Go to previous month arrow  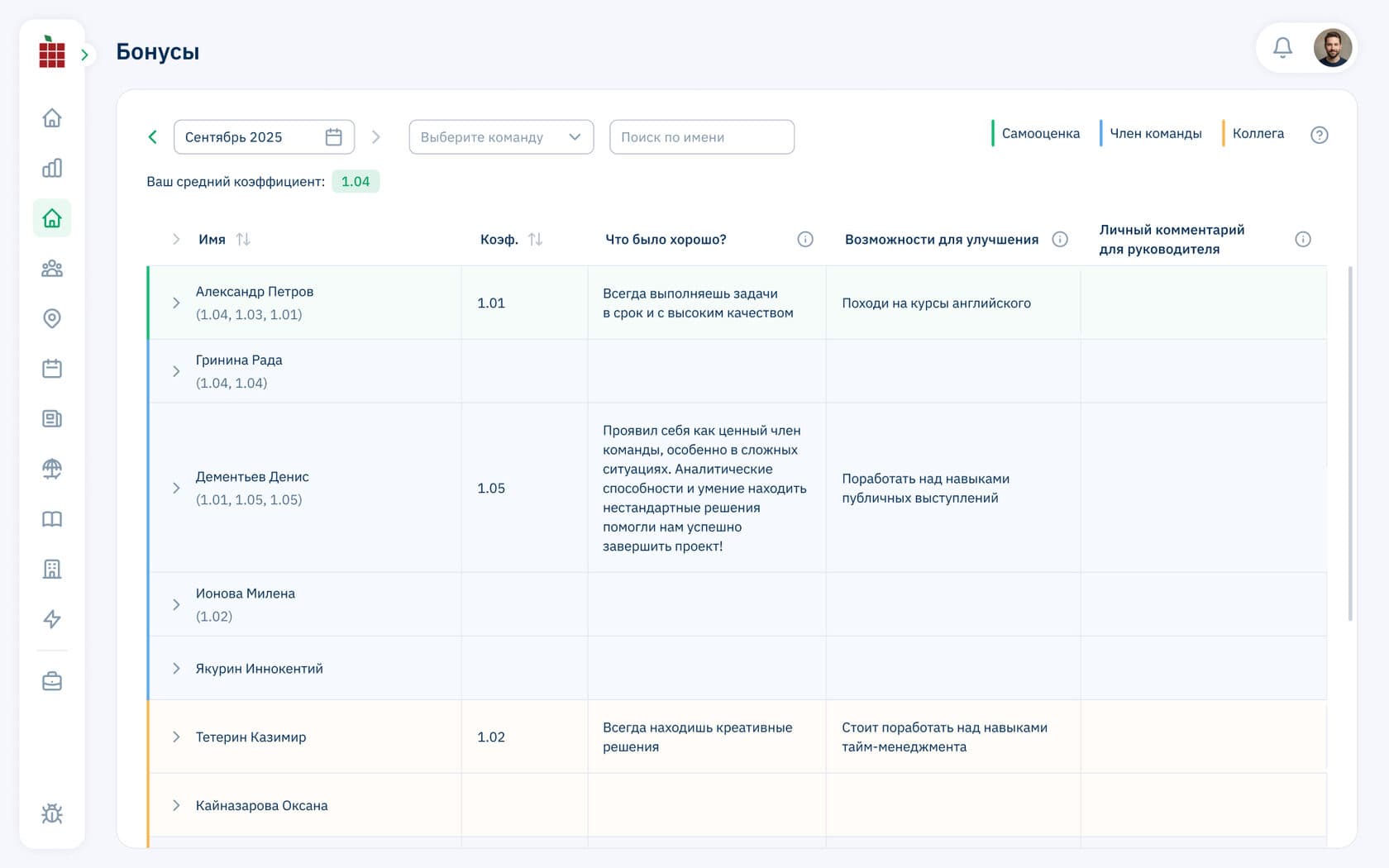[152, 137]
